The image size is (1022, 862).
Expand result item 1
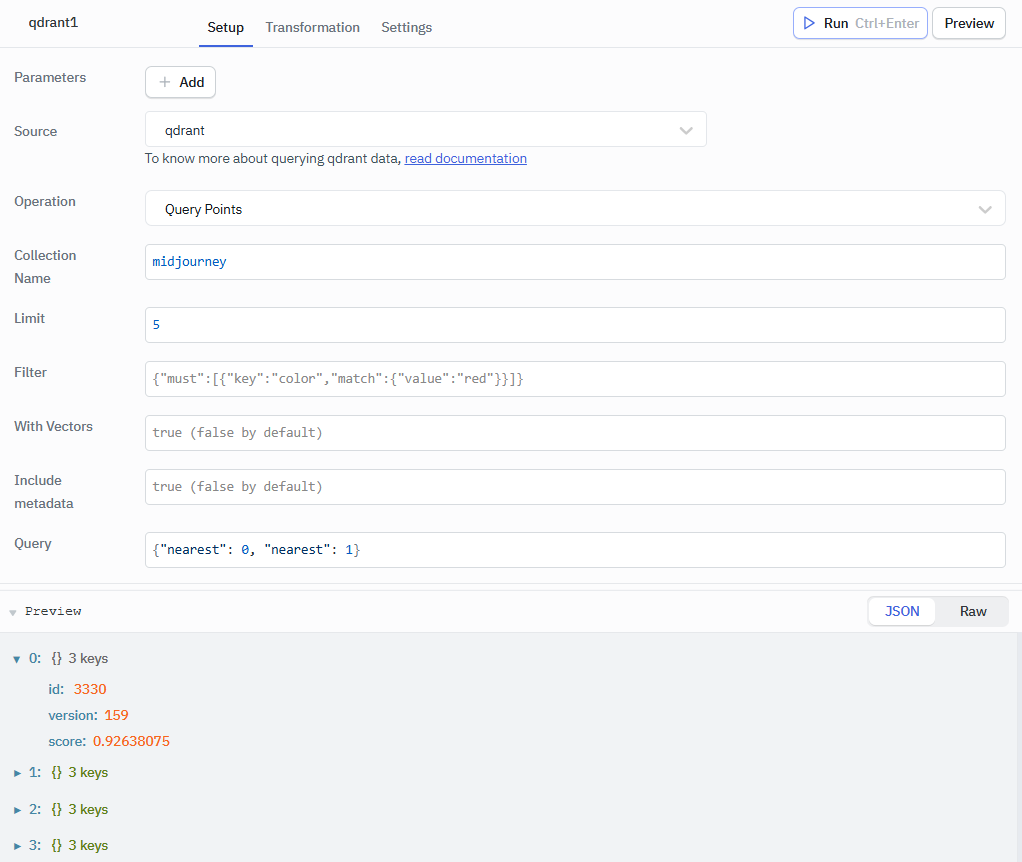click(x=17, y=773)
